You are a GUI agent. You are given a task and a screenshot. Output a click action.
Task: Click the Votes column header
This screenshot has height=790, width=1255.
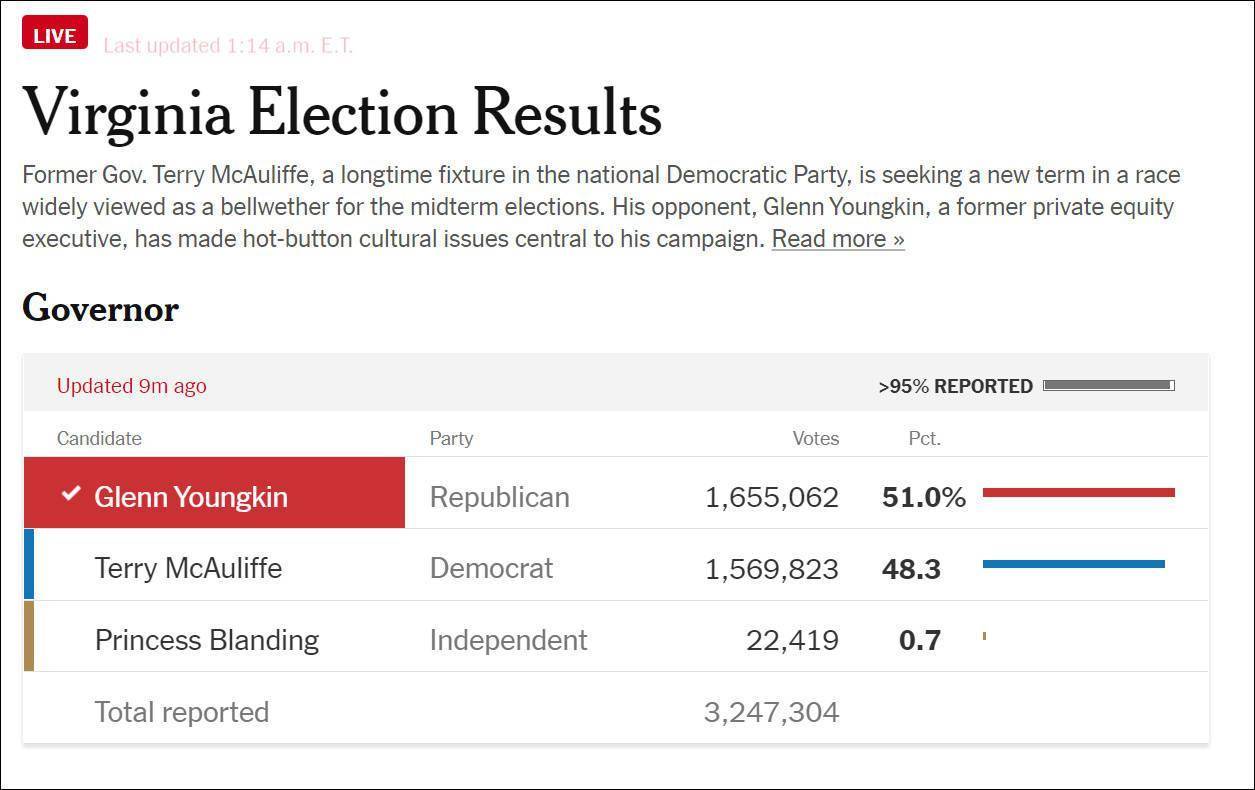[815, 438]
